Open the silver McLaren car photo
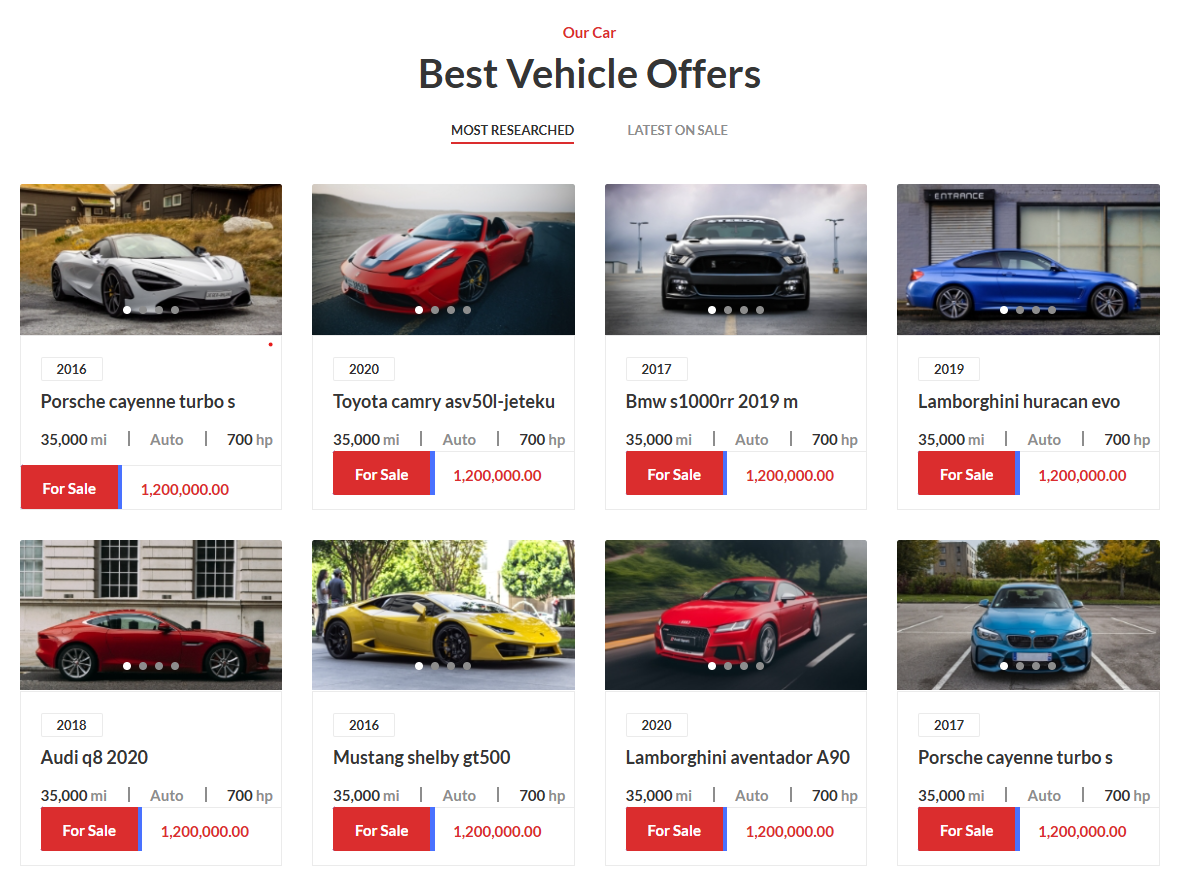This screenshot has width=1184, height=889. (151, 259)
